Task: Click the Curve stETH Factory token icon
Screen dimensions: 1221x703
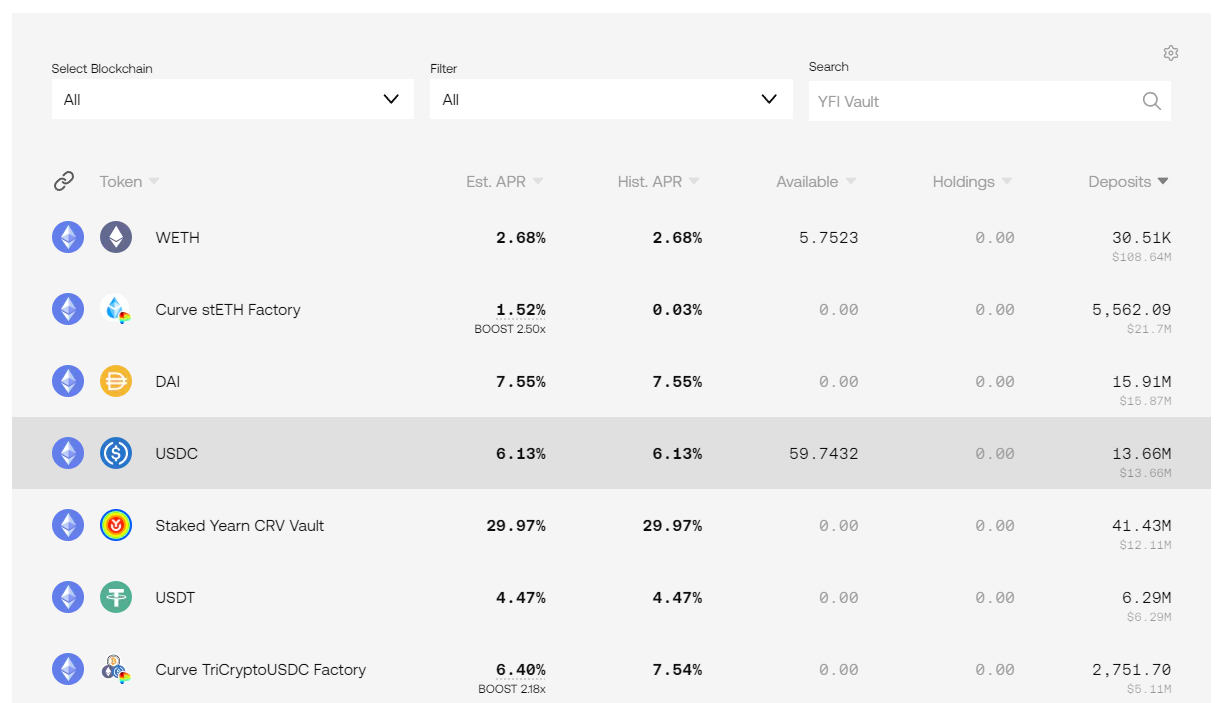Action: pos(116,309)
